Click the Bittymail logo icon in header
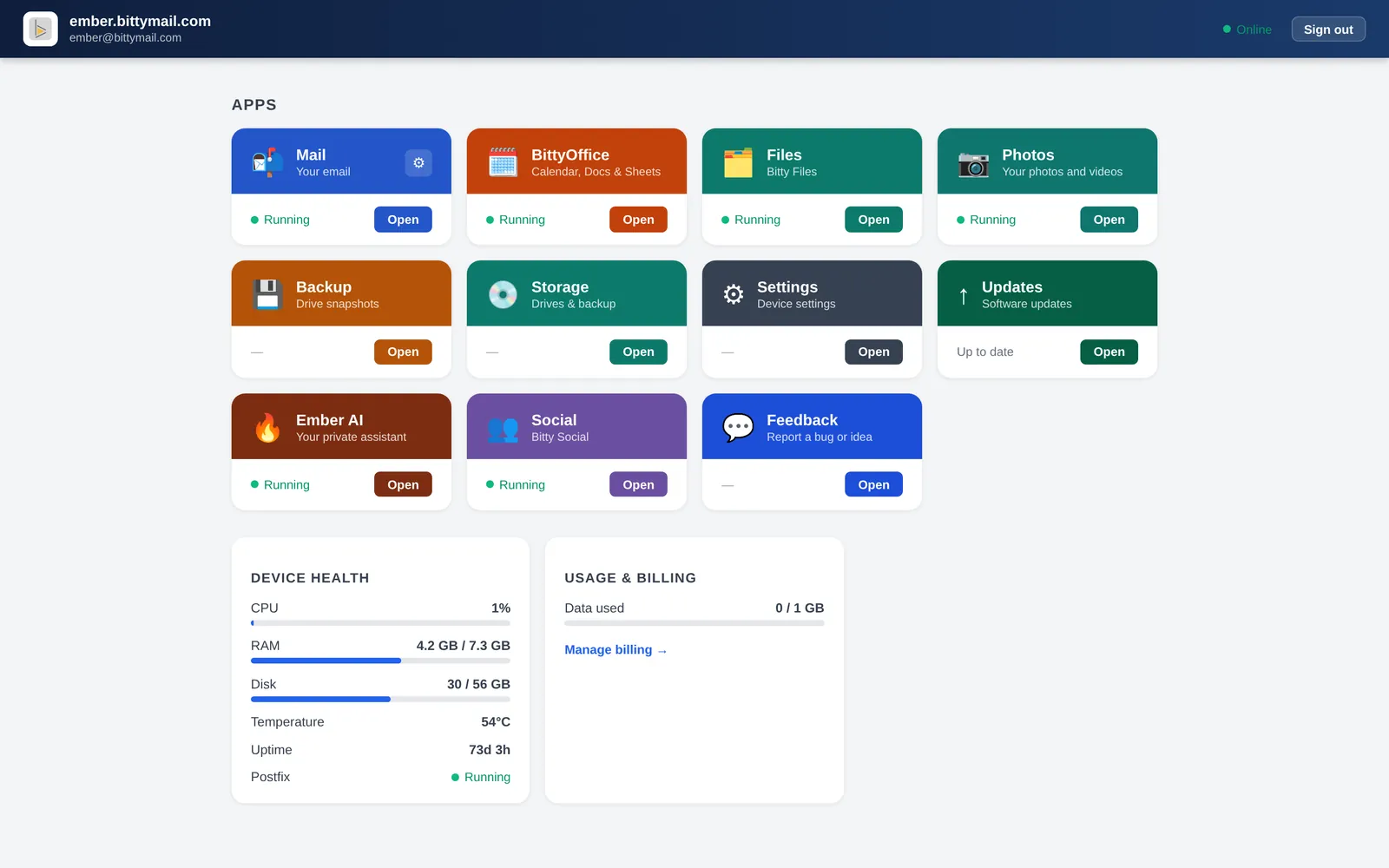Viewport: 1389px width, 868px height. (x=40, y=29)
